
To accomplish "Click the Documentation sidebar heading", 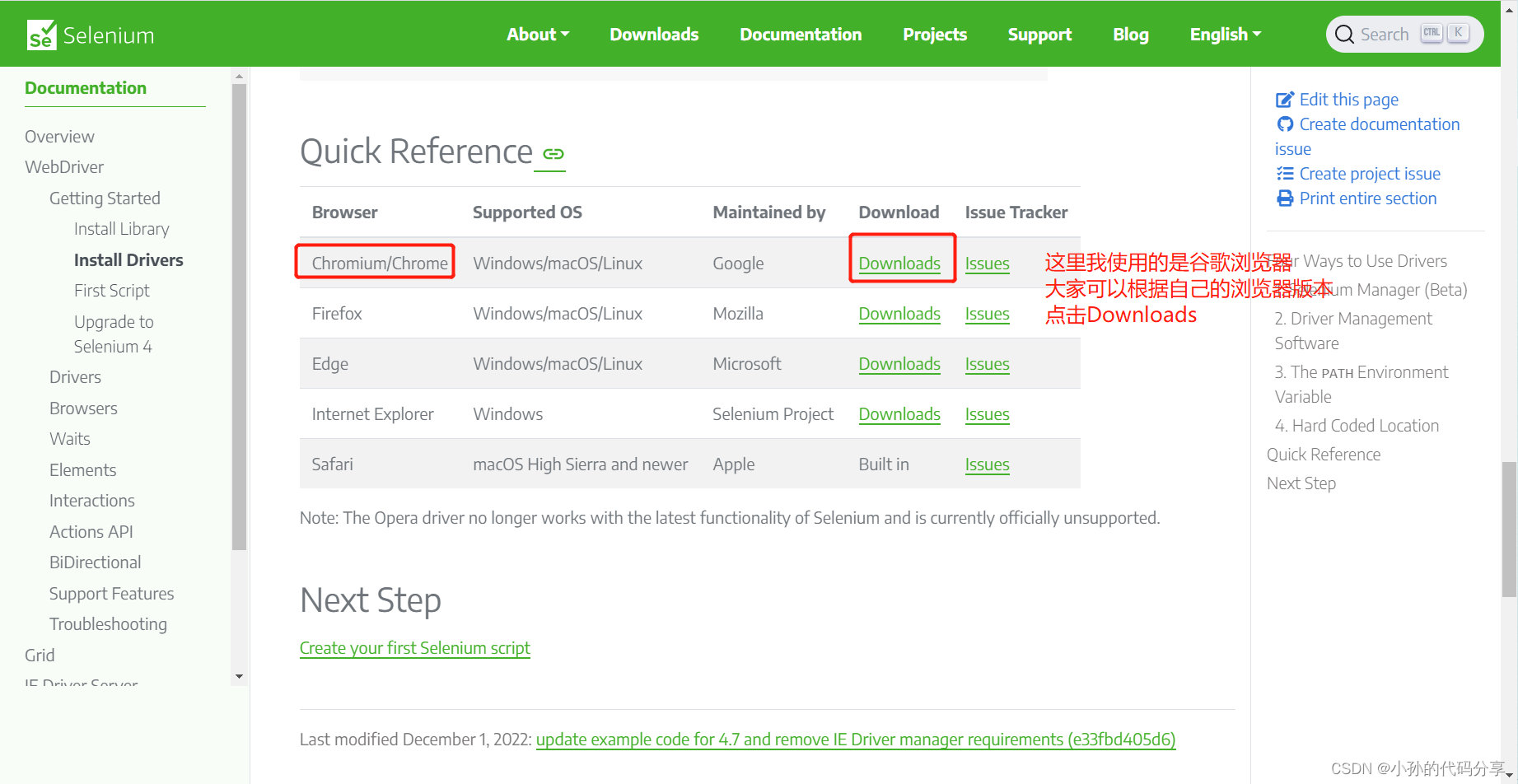I will coord(86,88).
